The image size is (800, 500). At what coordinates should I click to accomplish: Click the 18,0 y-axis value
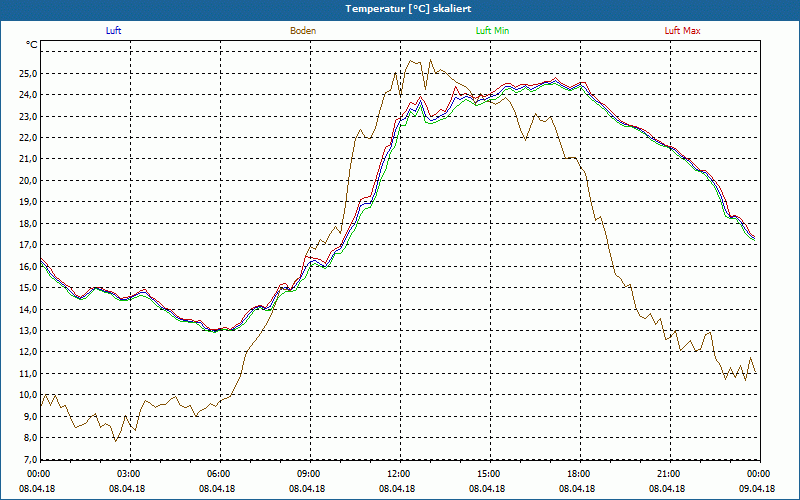tap(29, 223)
